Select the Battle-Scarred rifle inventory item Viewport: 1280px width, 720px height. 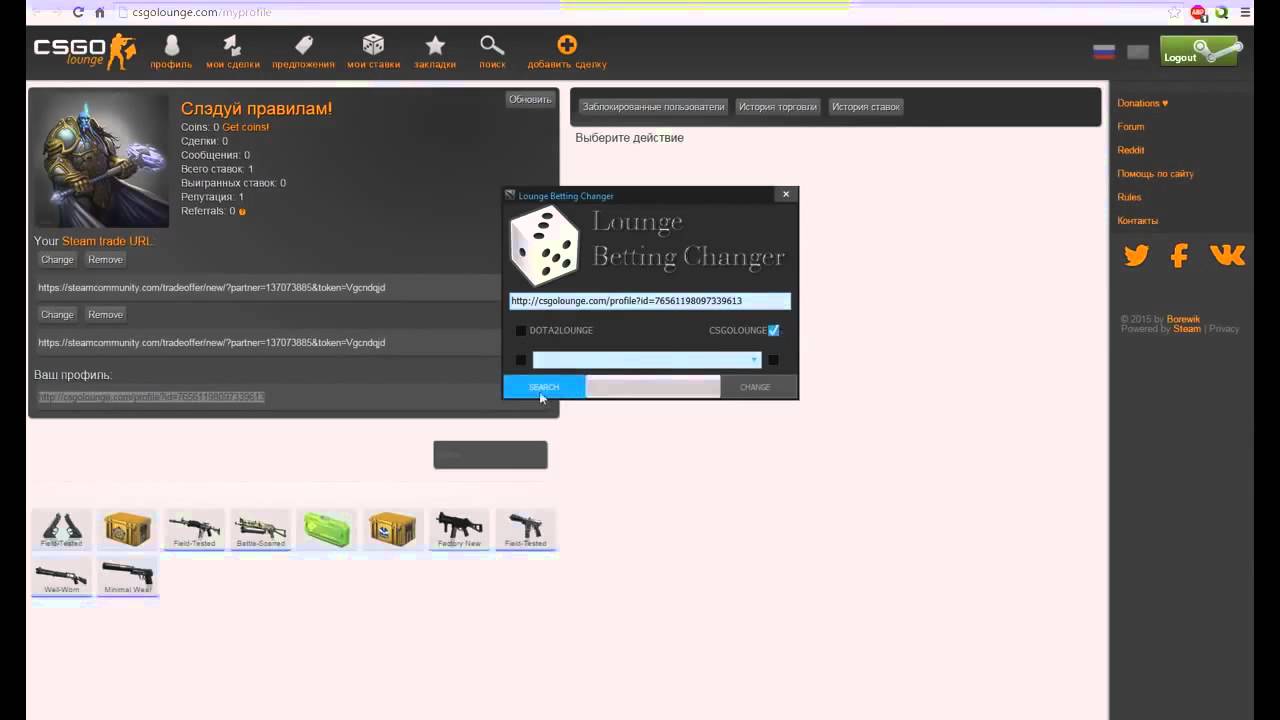tap(261, 529)
